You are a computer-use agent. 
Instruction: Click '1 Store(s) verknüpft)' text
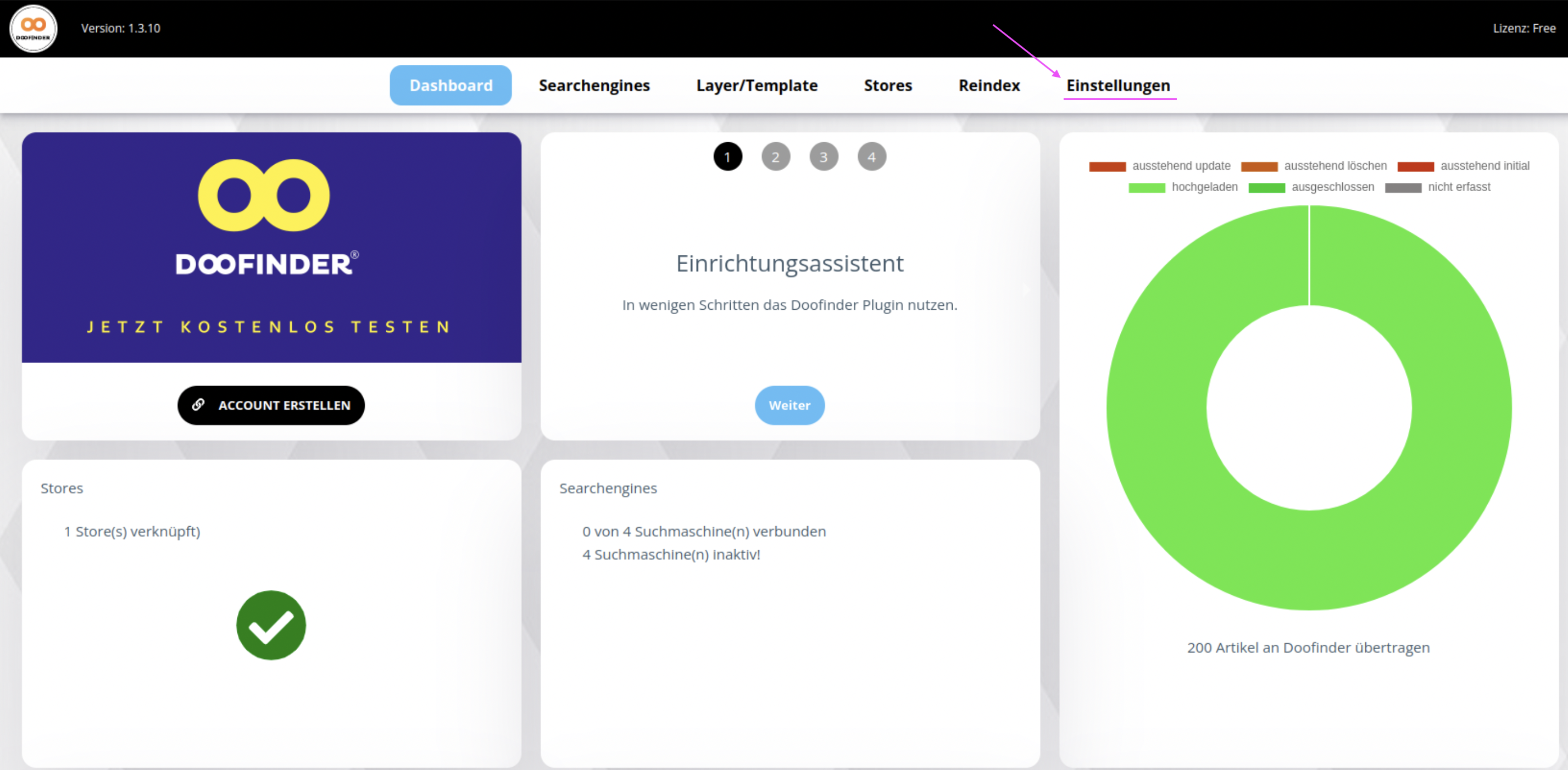tap(132, 532)
